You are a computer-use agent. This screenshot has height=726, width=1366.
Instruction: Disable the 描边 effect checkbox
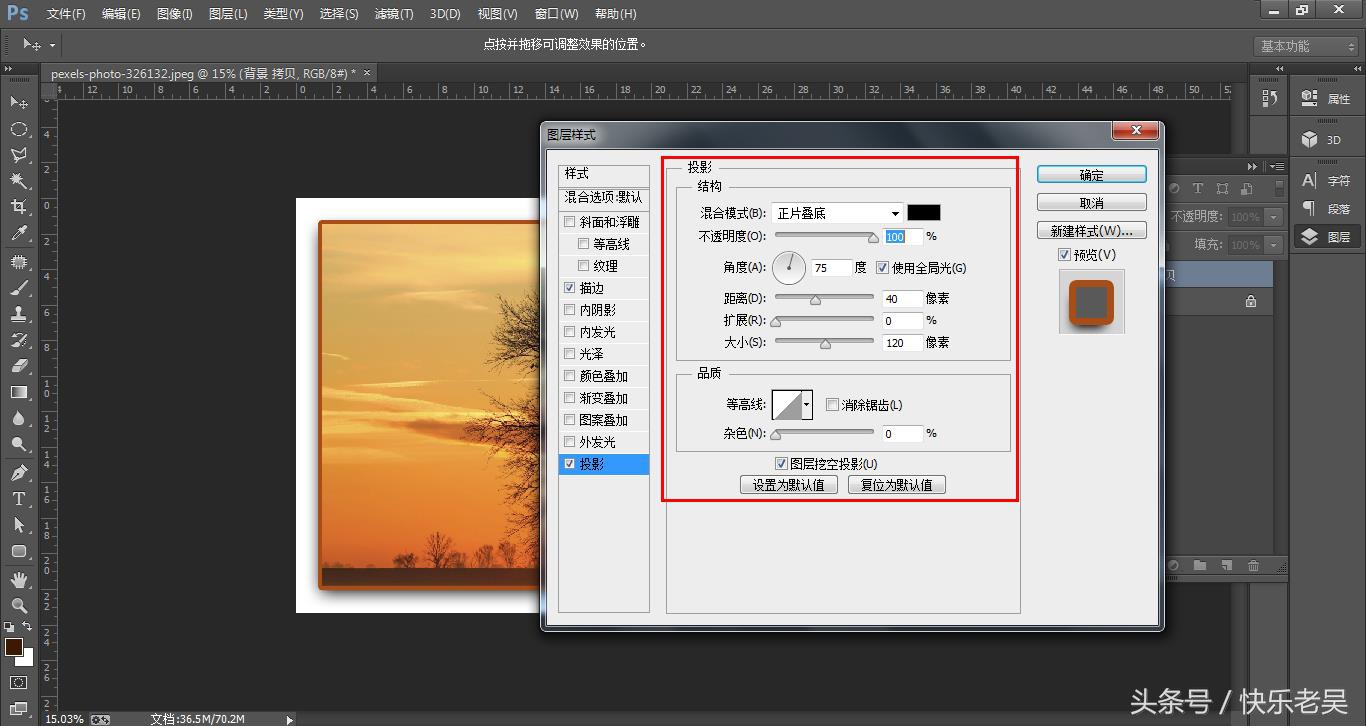coord(569,287)
